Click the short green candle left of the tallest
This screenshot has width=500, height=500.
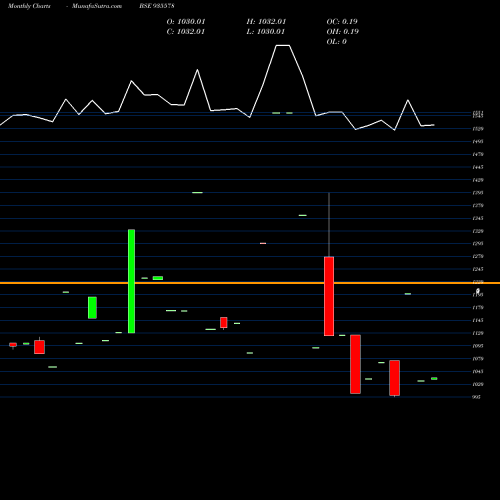point(92,308)
